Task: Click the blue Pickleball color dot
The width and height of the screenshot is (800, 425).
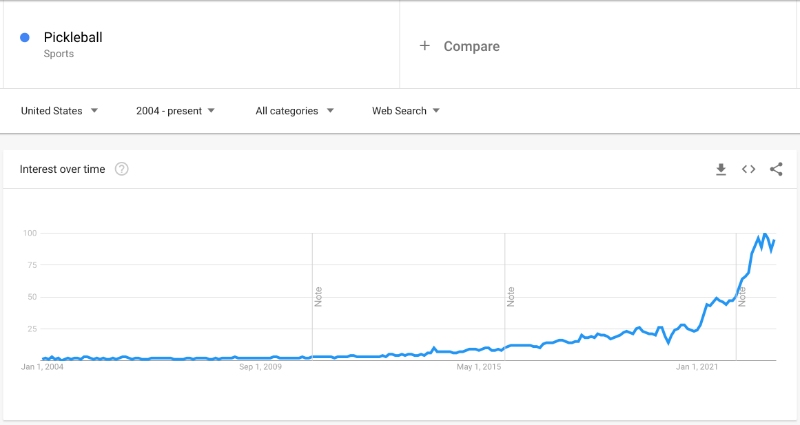Action: (25, 38)
